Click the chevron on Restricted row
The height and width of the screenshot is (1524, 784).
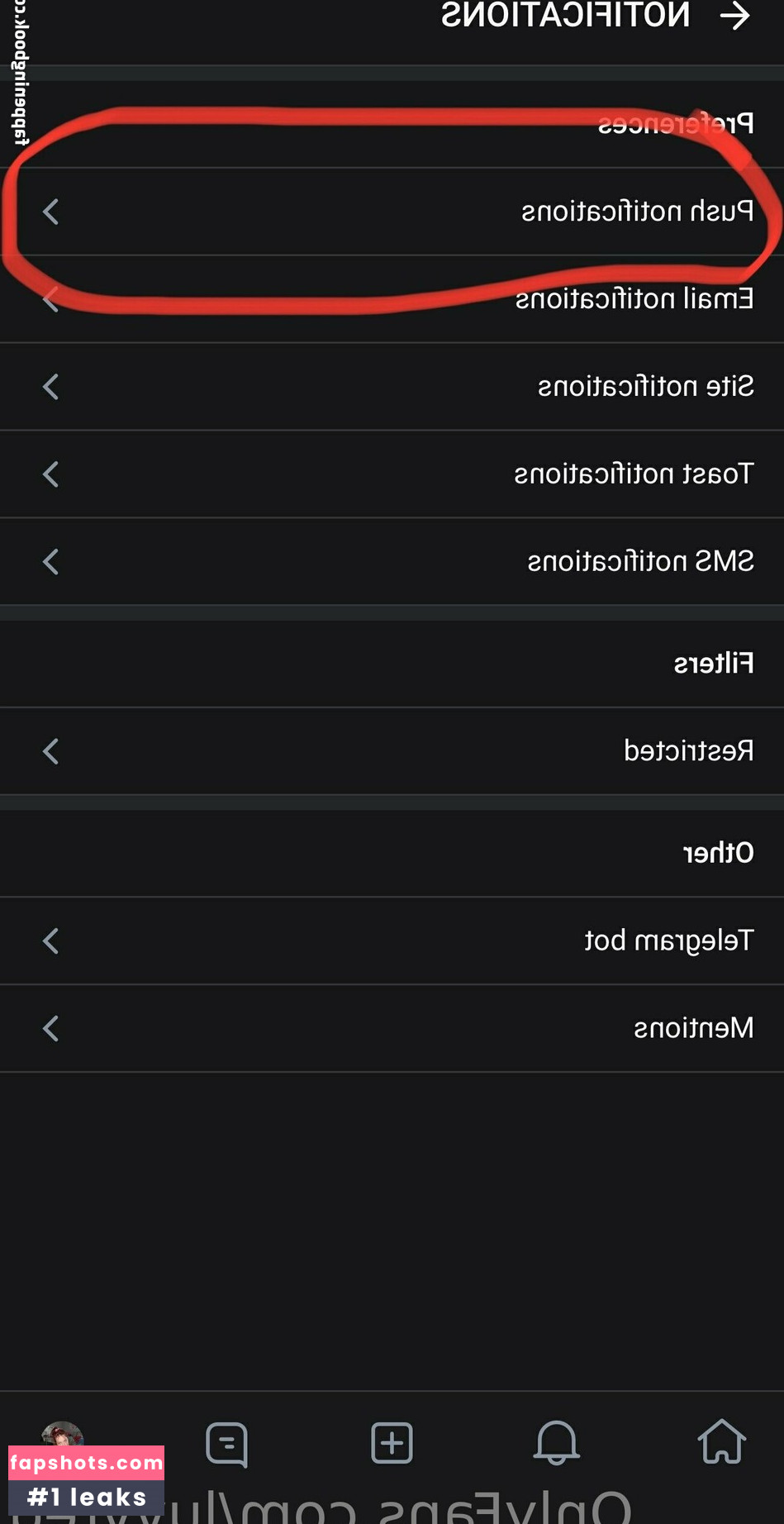(x=51, y=751)
